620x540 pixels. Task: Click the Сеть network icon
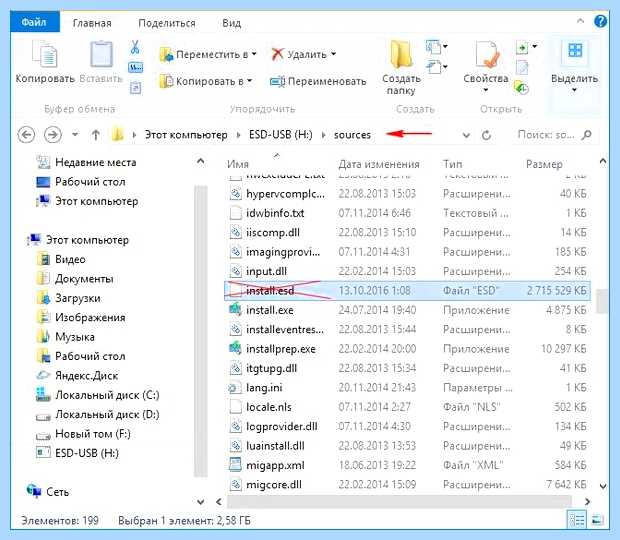34,491
